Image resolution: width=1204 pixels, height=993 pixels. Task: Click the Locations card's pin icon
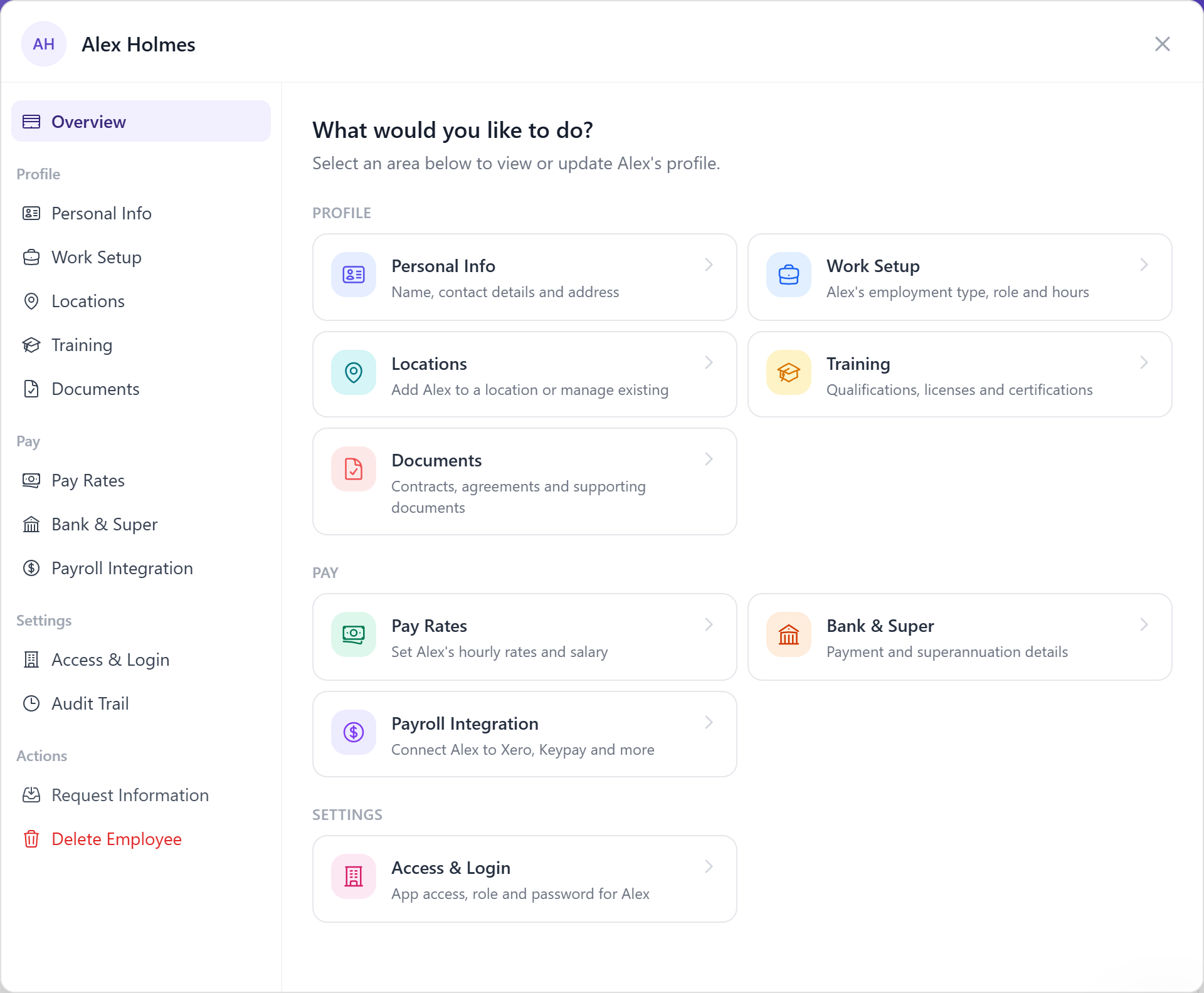point(354,372)
